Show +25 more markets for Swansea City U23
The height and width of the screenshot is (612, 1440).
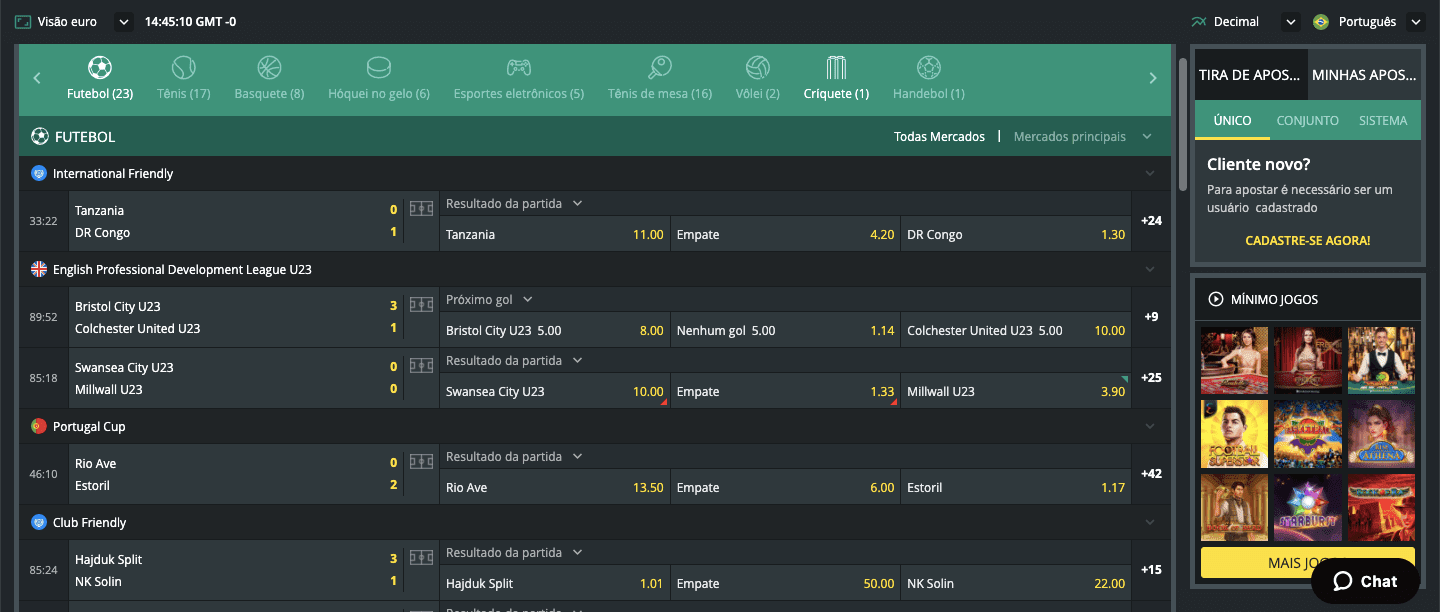(x=1151, y=378)
